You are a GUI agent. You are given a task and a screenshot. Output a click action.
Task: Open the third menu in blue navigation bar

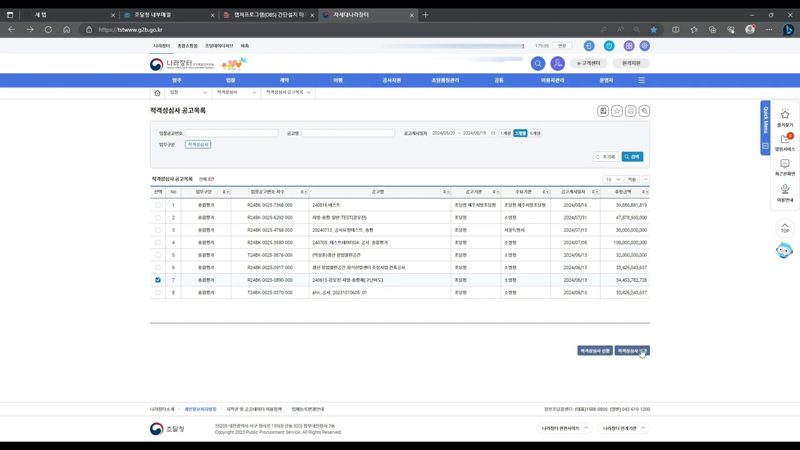(284, 80)
